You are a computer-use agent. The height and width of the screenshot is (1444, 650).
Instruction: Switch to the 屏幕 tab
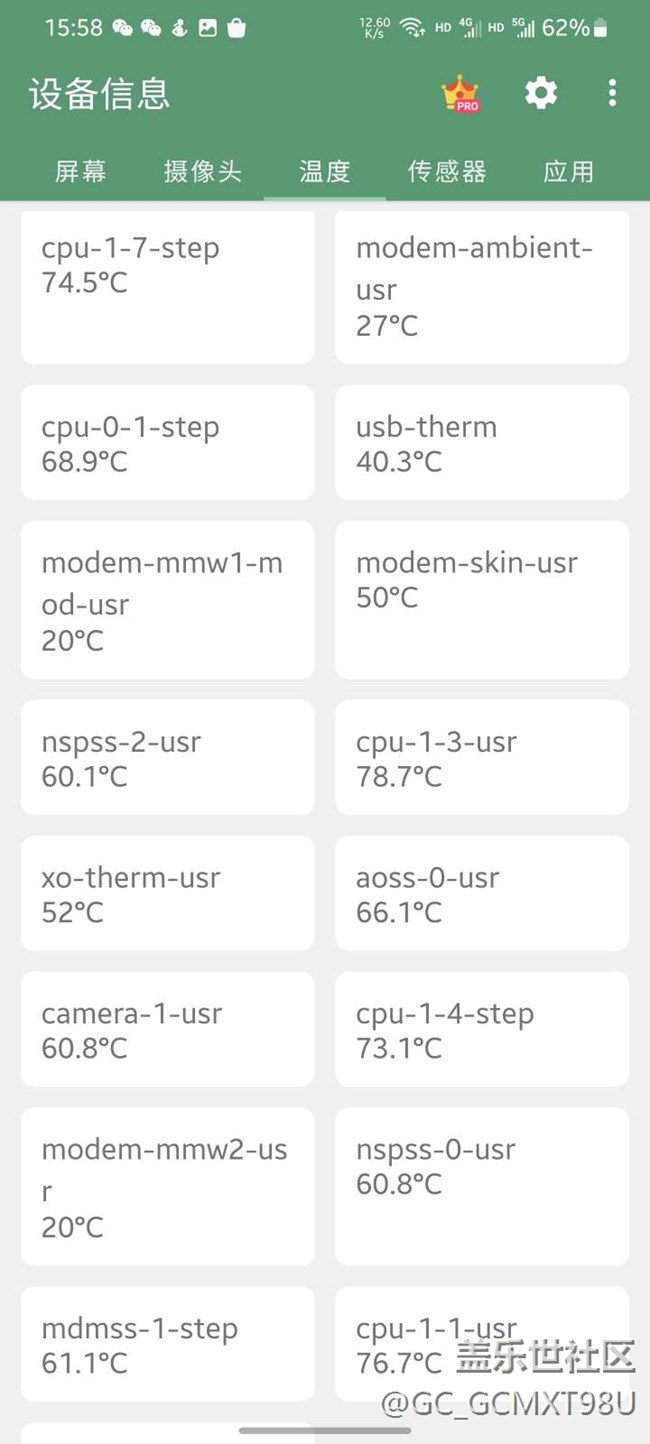[x=80, y=171]
